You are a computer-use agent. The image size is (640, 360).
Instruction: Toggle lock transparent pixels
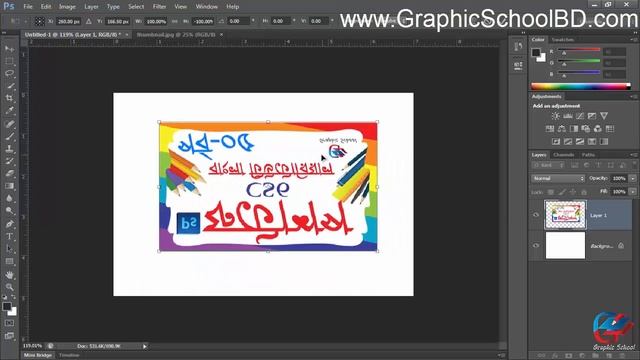tap(551, 192)
